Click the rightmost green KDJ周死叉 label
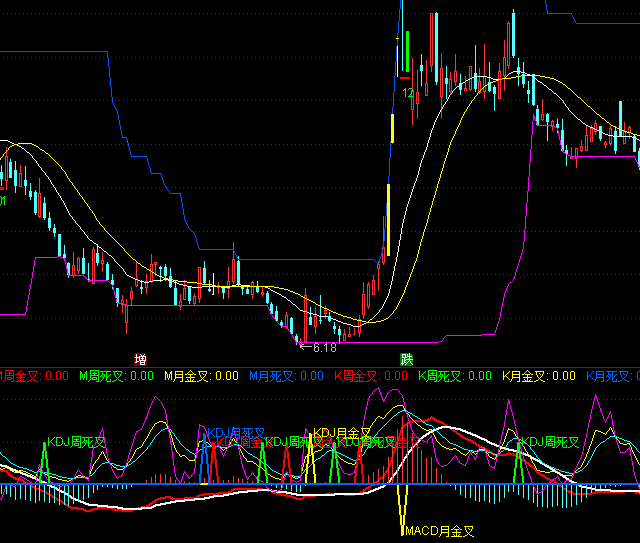The width and height of the screenshot is (640, 543). [x=550, y=441]
